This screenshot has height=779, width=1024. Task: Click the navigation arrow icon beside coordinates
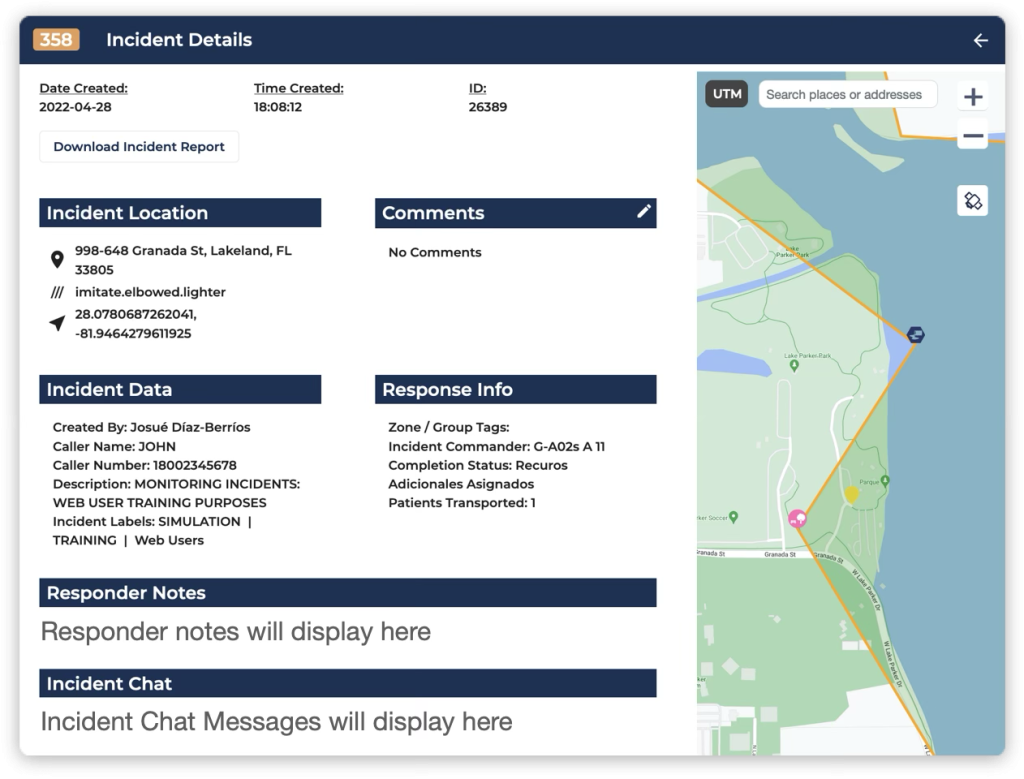click(x=57, y=323)
